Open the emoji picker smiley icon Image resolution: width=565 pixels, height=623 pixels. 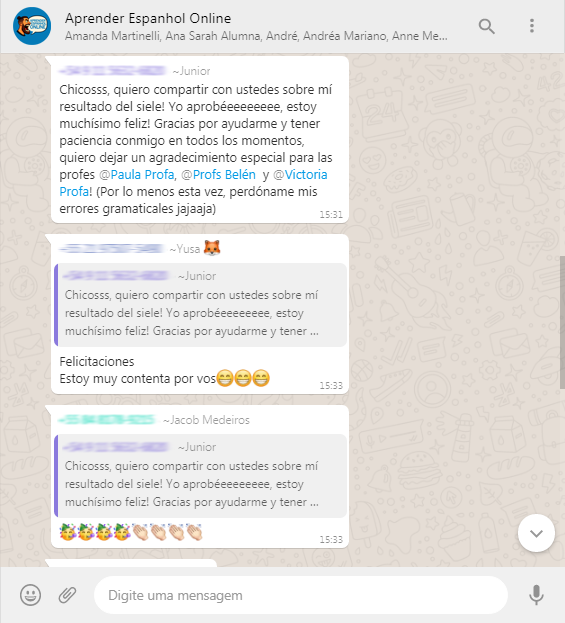31,595
